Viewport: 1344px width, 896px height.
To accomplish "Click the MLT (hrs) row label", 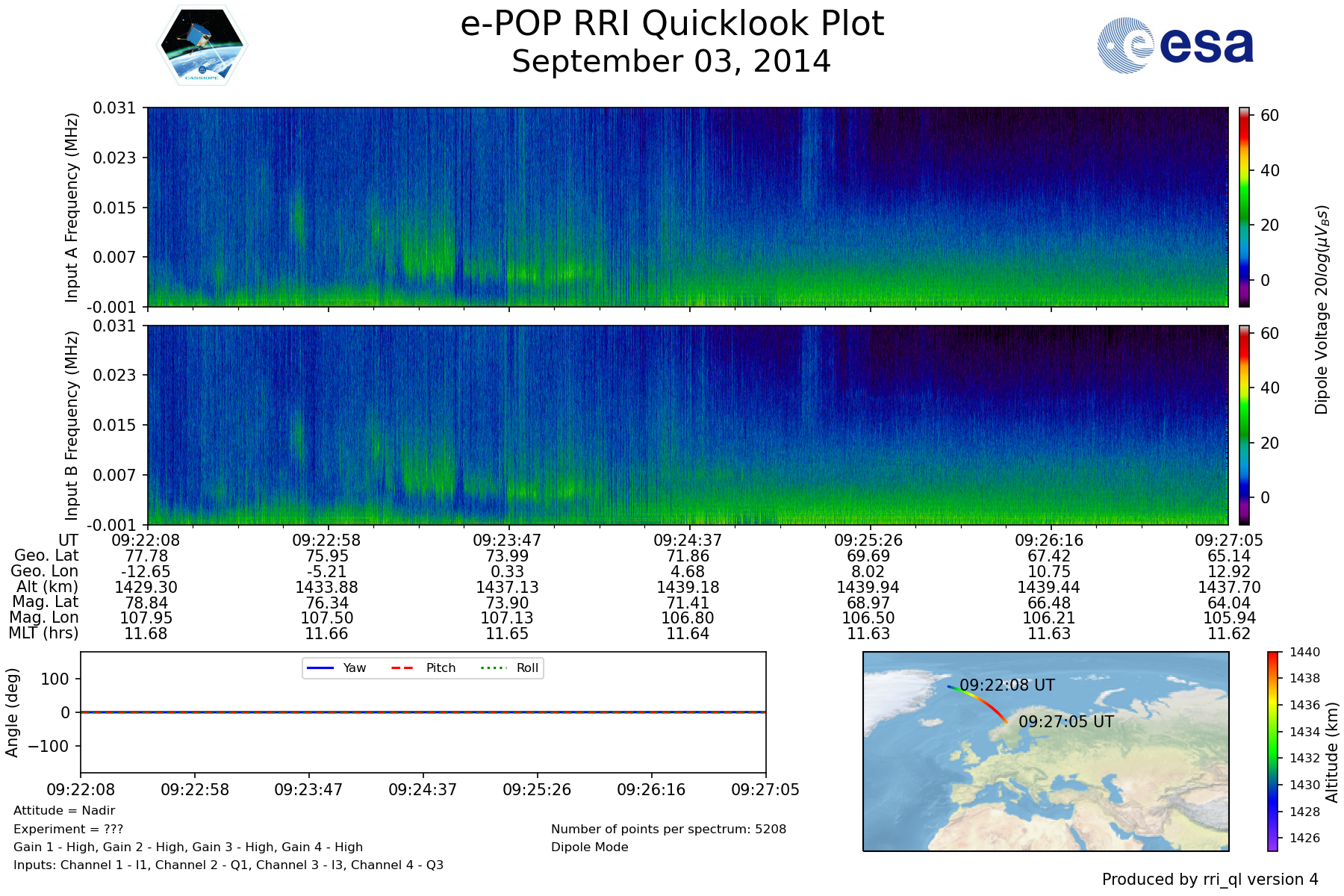I will (43, 633).
